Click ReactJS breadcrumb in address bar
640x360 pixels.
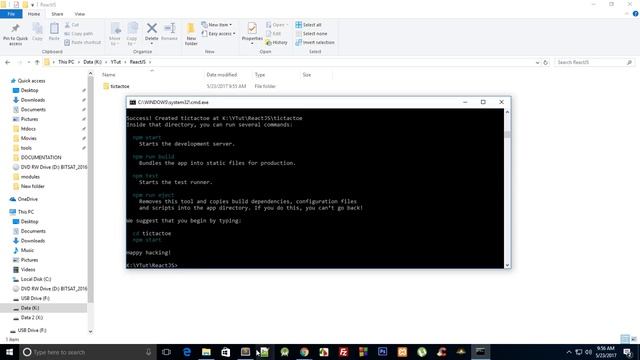tap(138, 62)
